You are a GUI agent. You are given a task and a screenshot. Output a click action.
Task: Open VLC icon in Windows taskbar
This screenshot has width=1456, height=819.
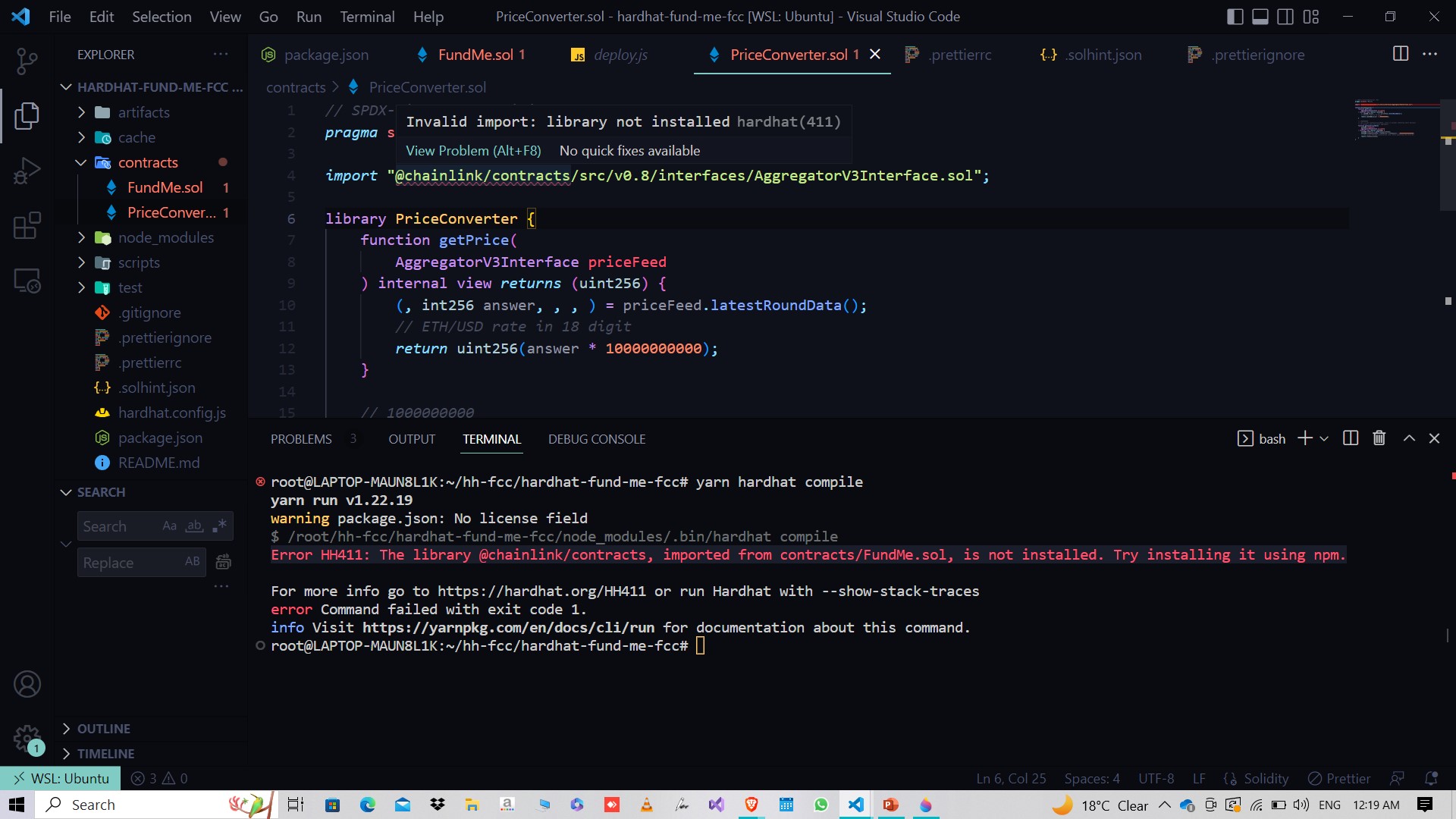[647, 805]
